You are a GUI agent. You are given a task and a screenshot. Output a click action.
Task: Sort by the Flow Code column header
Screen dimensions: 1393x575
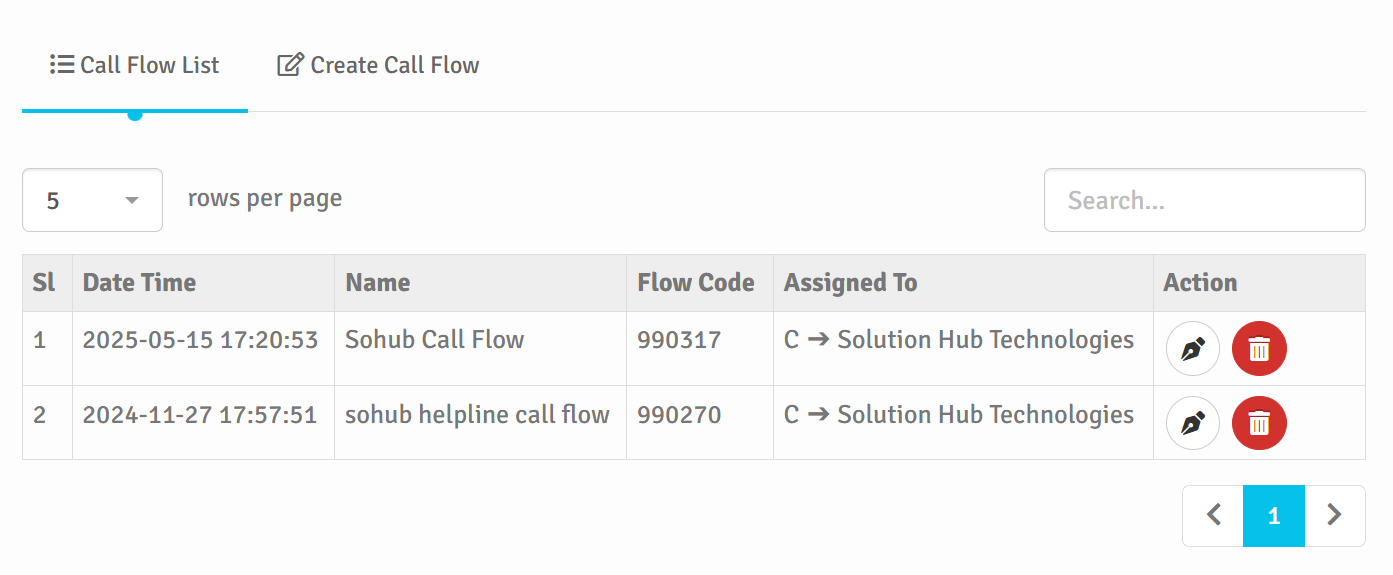(x=696, y=283)
